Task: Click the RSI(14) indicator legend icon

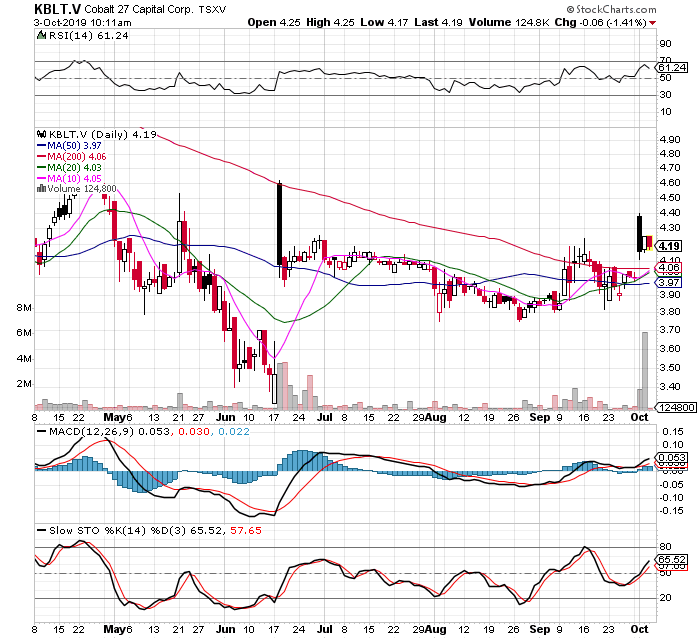Action: click(40, 35)
